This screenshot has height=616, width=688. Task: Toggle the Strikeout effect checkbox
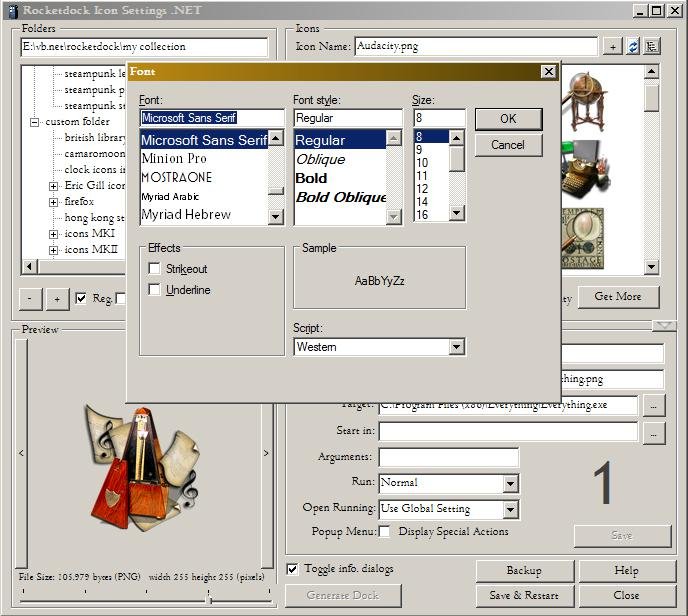(x=154, y=268)
